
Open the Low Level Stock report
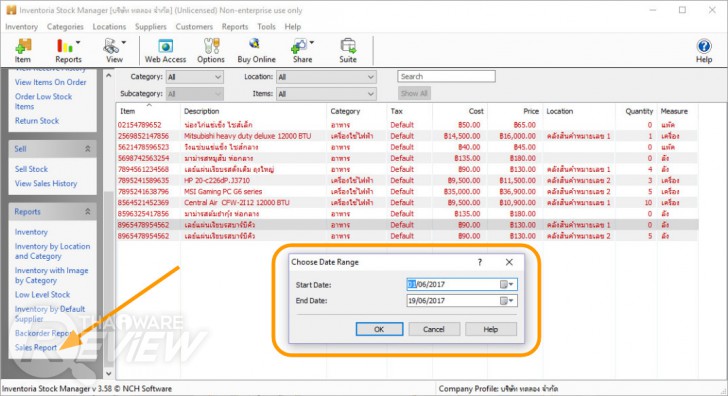[x=42, y=295]
